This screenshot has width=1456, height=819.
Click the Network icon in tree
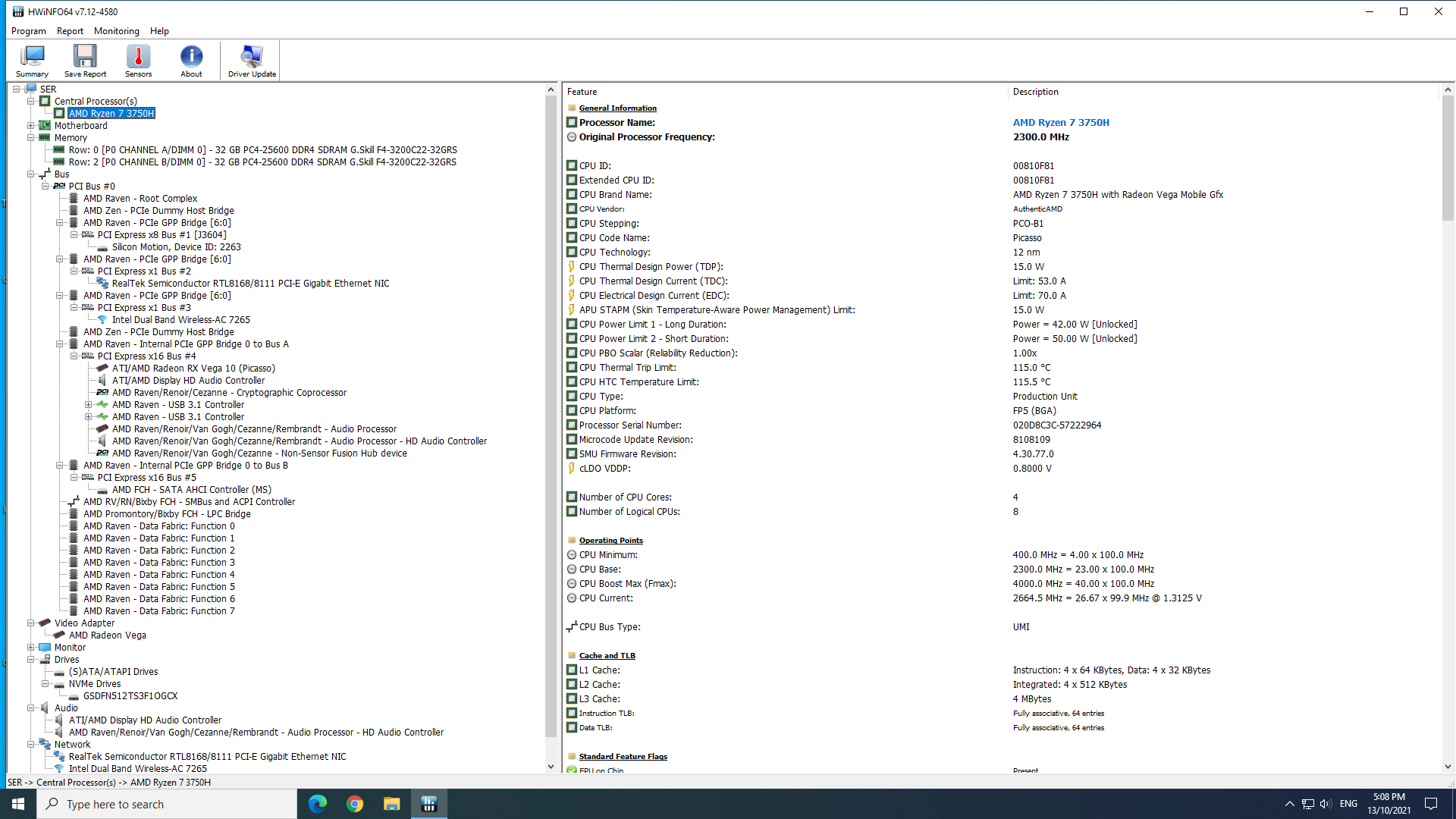click(45, 745)
